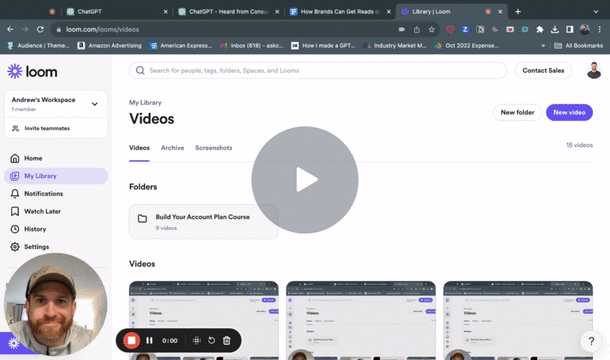Viewport: 610px width, 360px height.
Task: Switch to the first ChatGPT tab
Action: [x=116, y=12]
